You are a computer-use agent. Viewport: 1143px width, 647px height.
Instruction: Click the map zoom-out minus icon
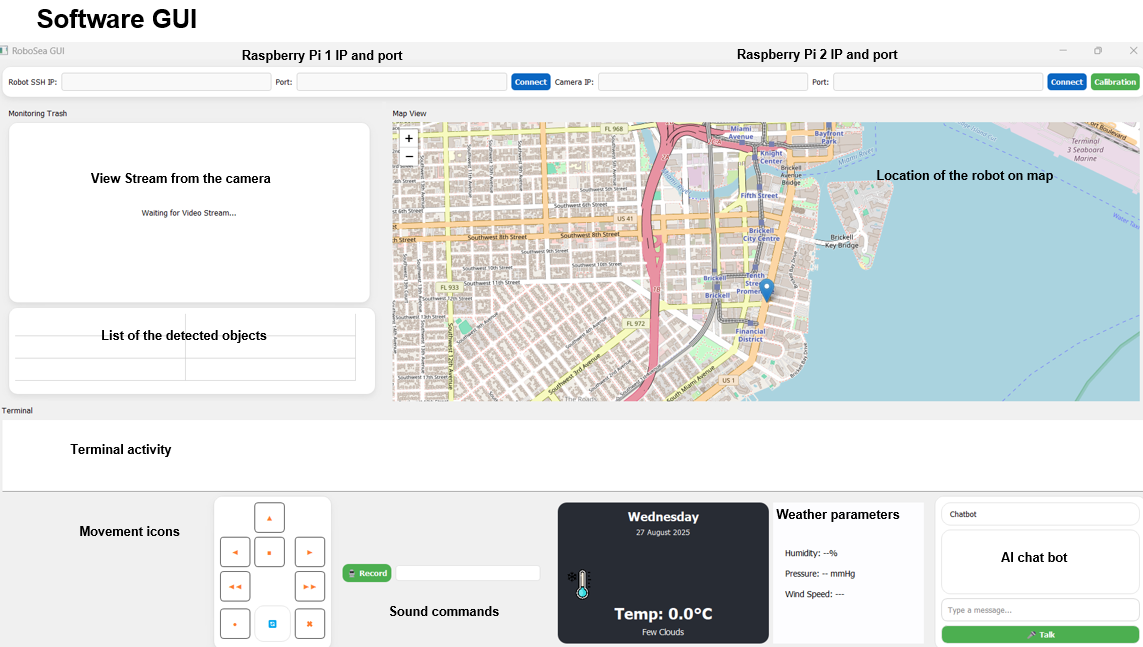coord(408,156)
